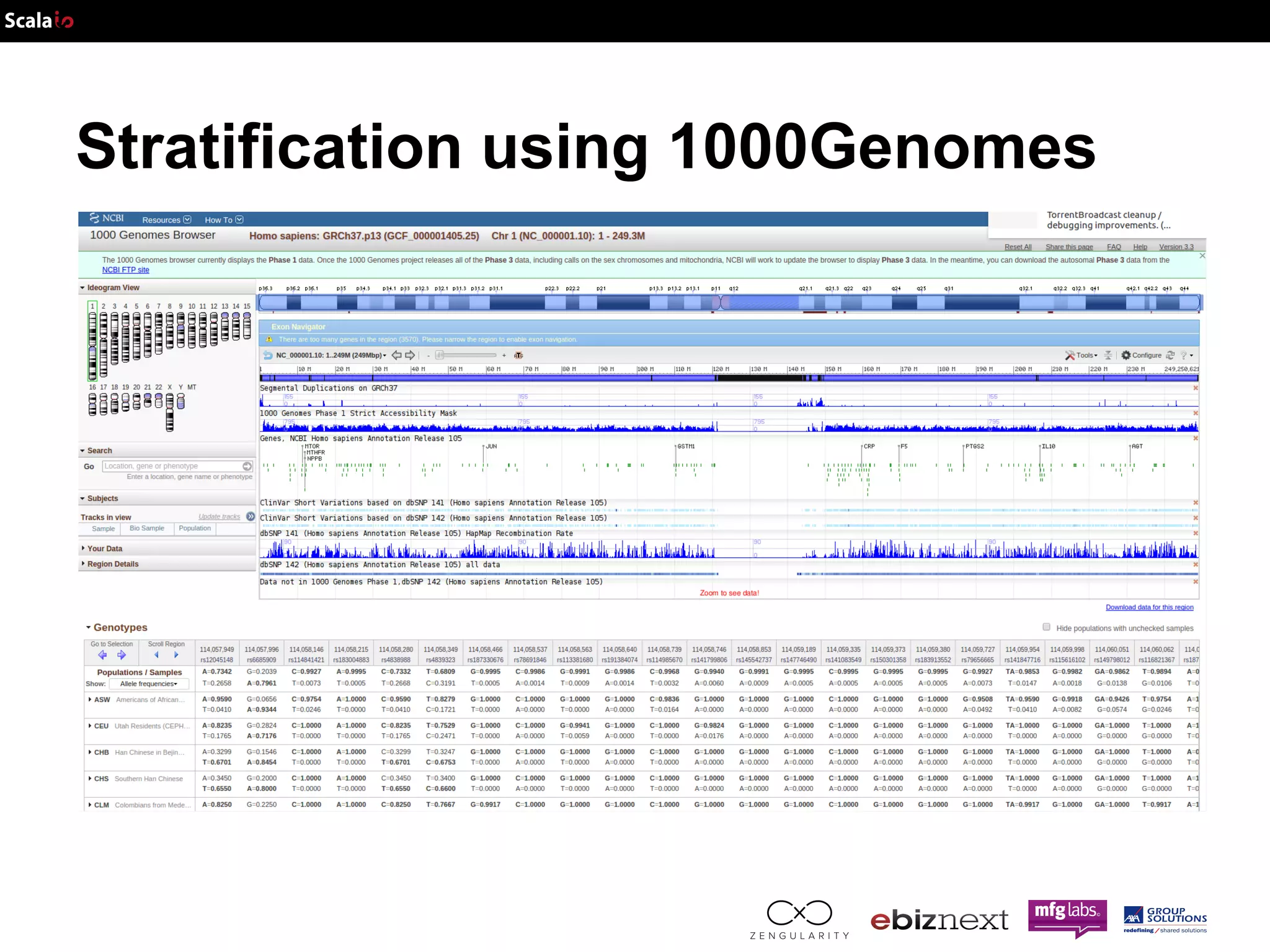Click the MTOR gene label
This screenshot has height=952, width=1270.
[312, 446]
